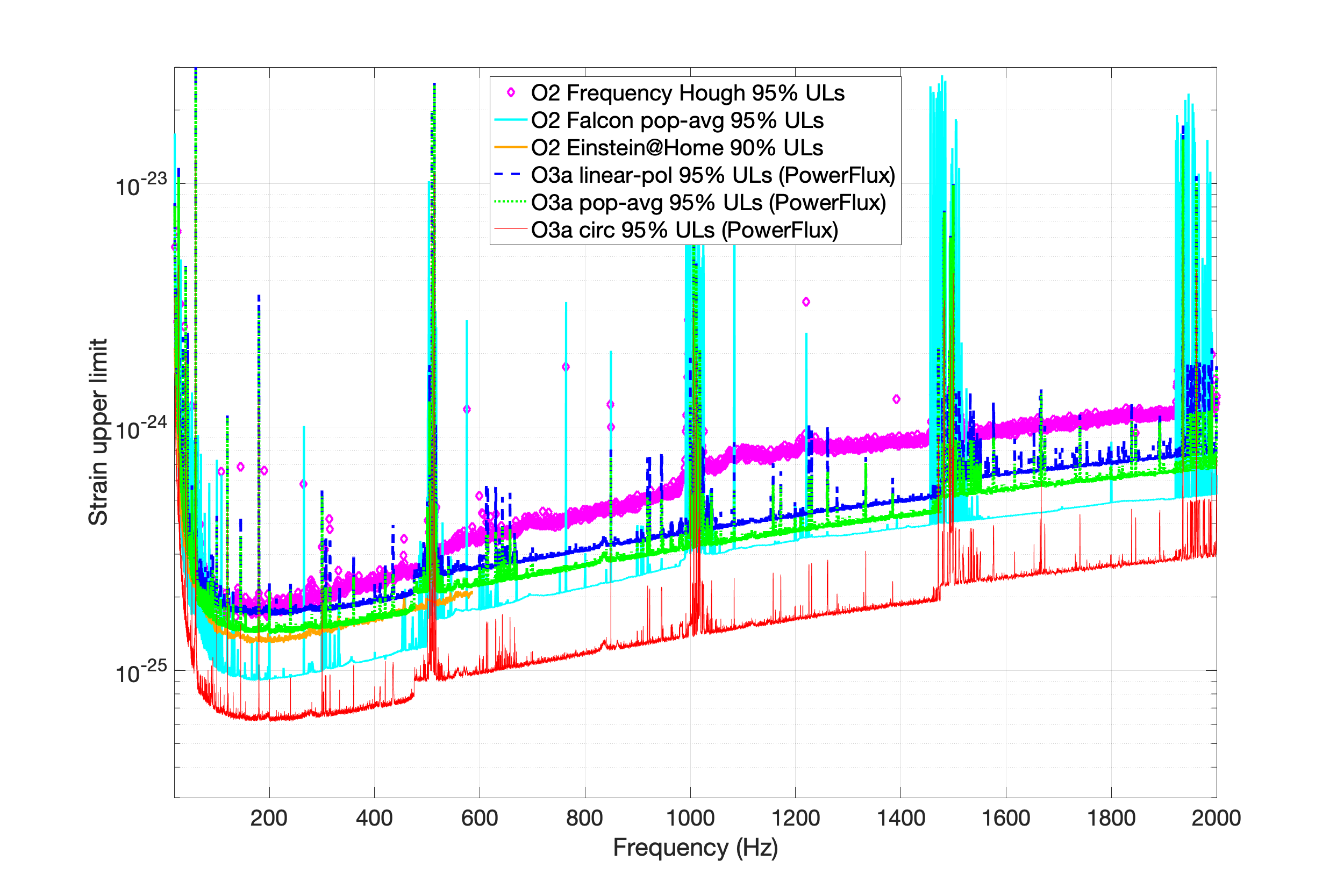Click x-axis tick label '1400'
1344x896 pixels.
click(900, 818)
